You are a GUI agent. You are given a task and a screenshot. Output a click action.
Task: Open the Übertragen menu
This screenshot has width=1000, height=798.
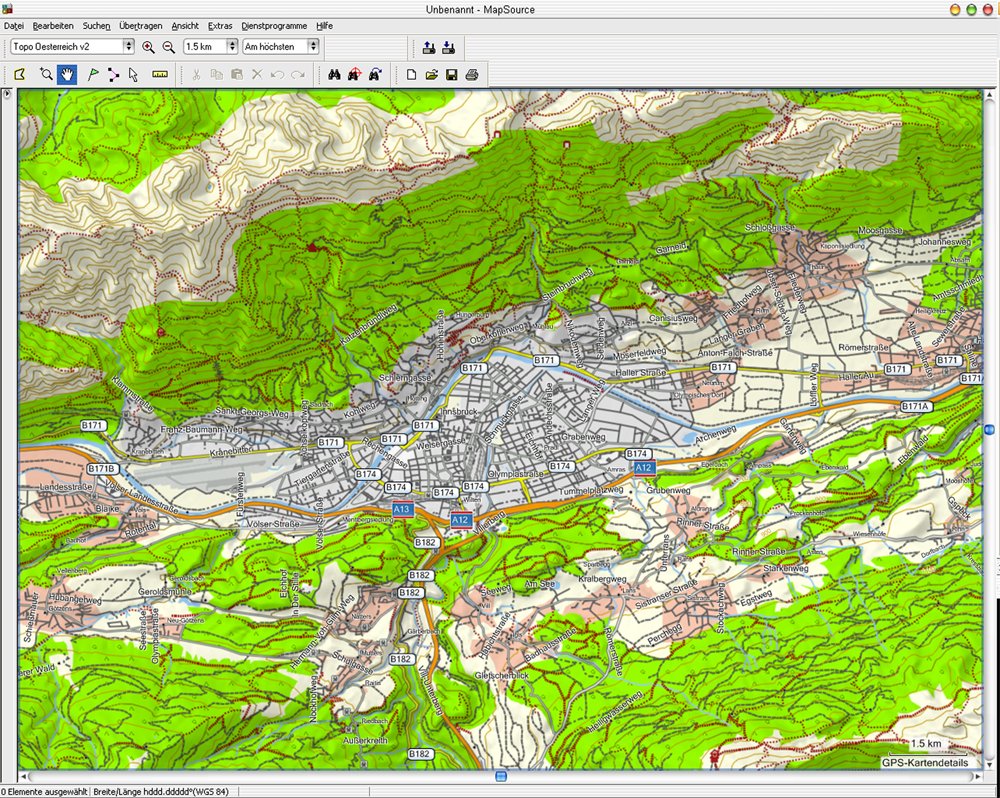point(140,26)
